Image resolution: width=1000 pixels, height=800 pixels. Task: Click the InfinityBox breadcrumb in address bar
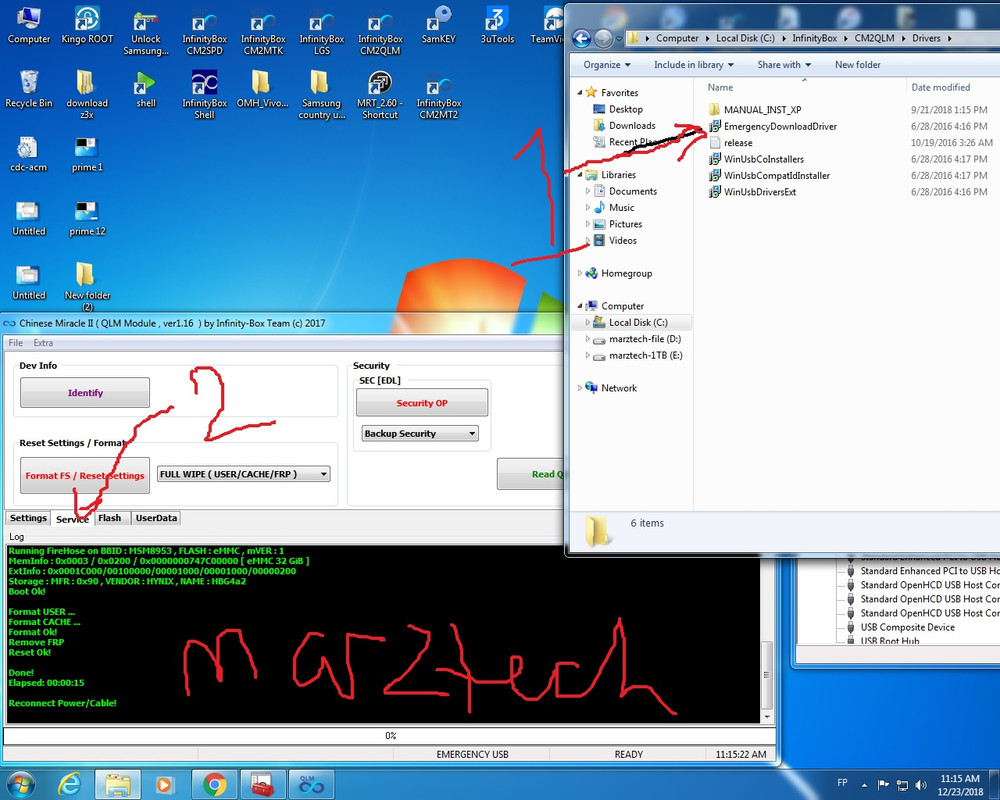click(814, 38)
